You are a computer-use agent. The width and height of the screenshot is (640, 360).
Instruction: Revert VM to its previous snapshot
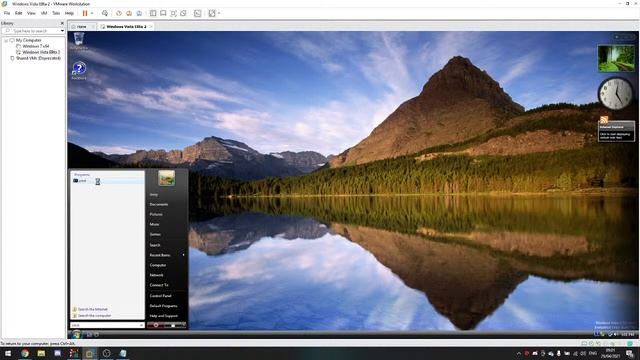click(x=129, y=13)
